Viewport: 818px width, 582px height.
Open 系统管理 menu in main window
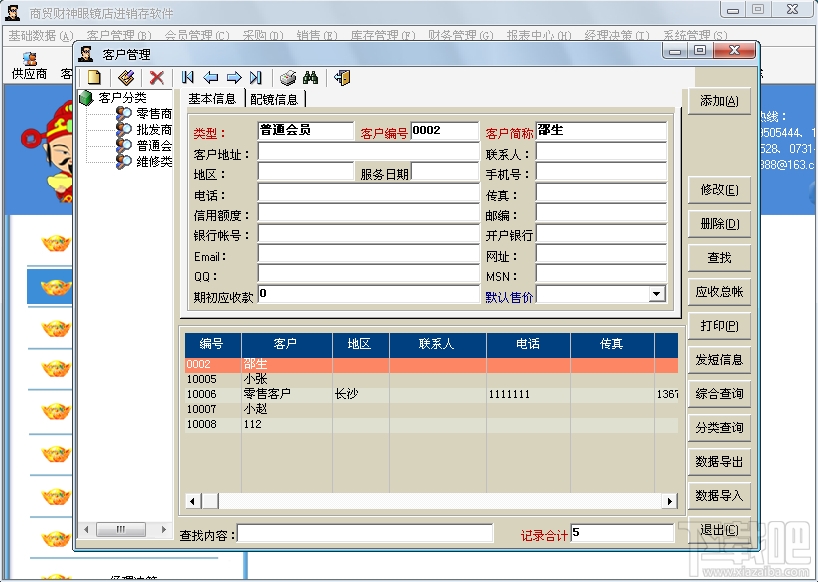[695, 35]
